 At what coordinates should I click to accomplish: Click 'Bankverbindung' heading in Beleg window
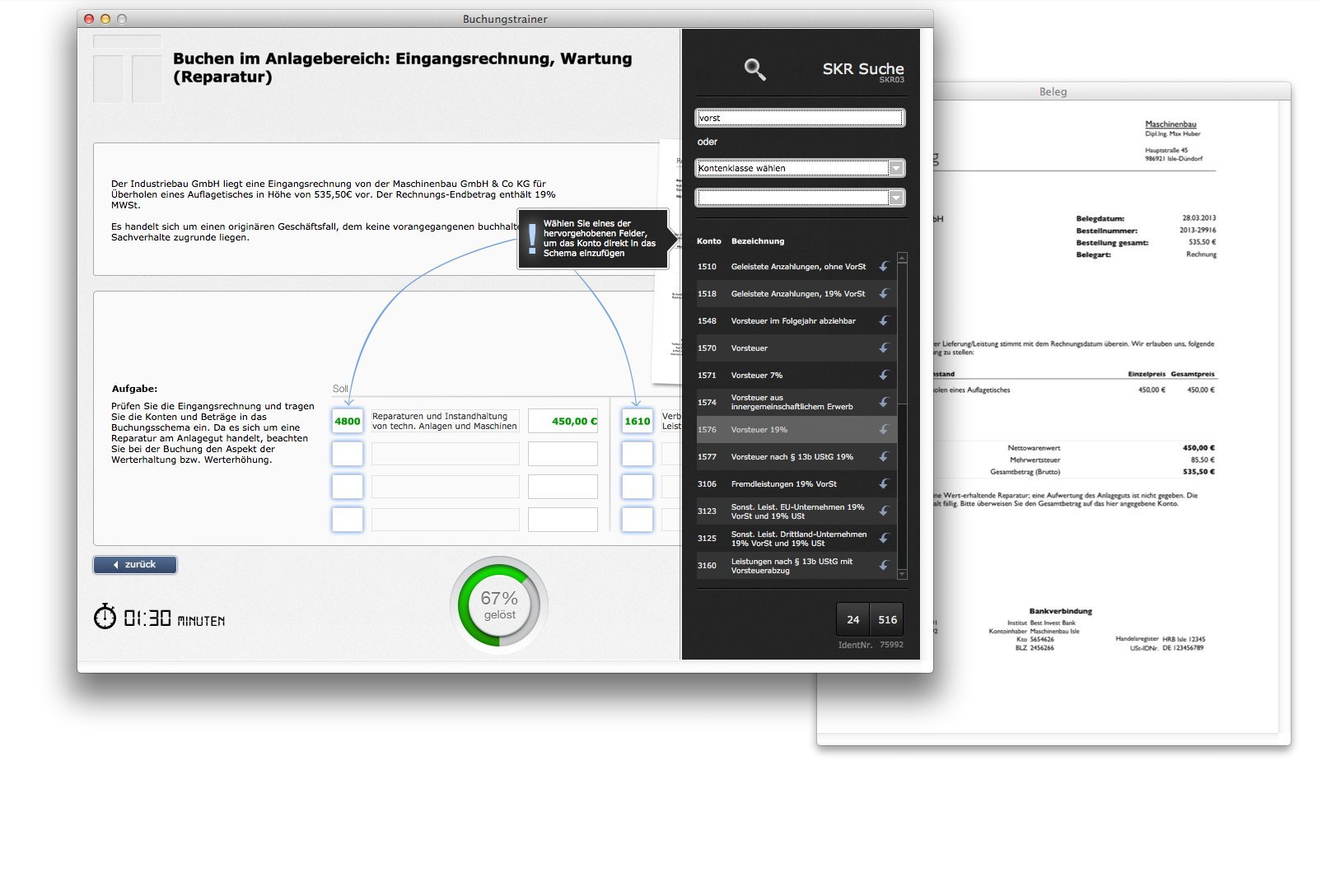point(1060,611)
